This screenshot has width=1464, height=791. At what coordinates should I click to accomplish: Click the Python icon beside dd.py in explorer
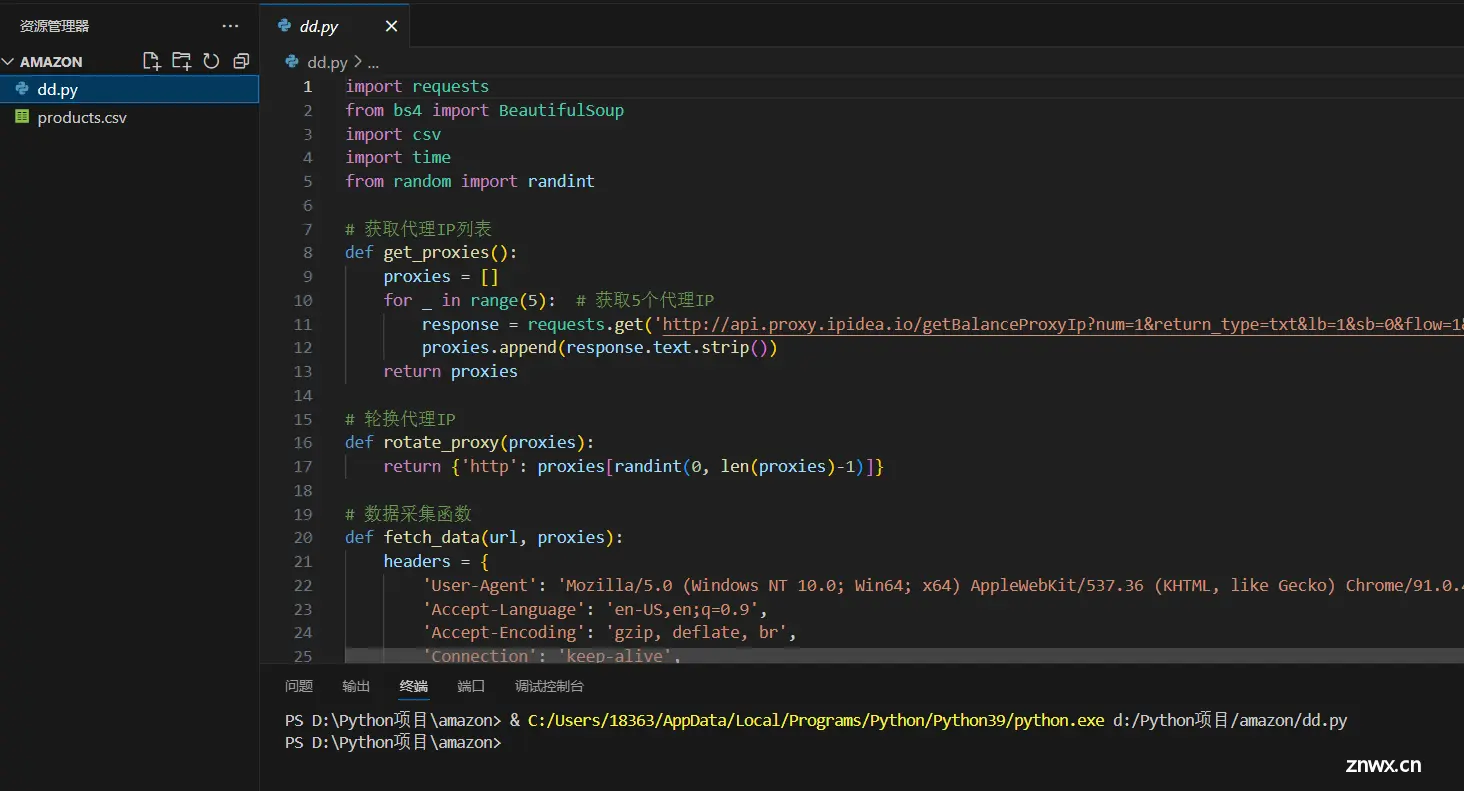point(22,89)
